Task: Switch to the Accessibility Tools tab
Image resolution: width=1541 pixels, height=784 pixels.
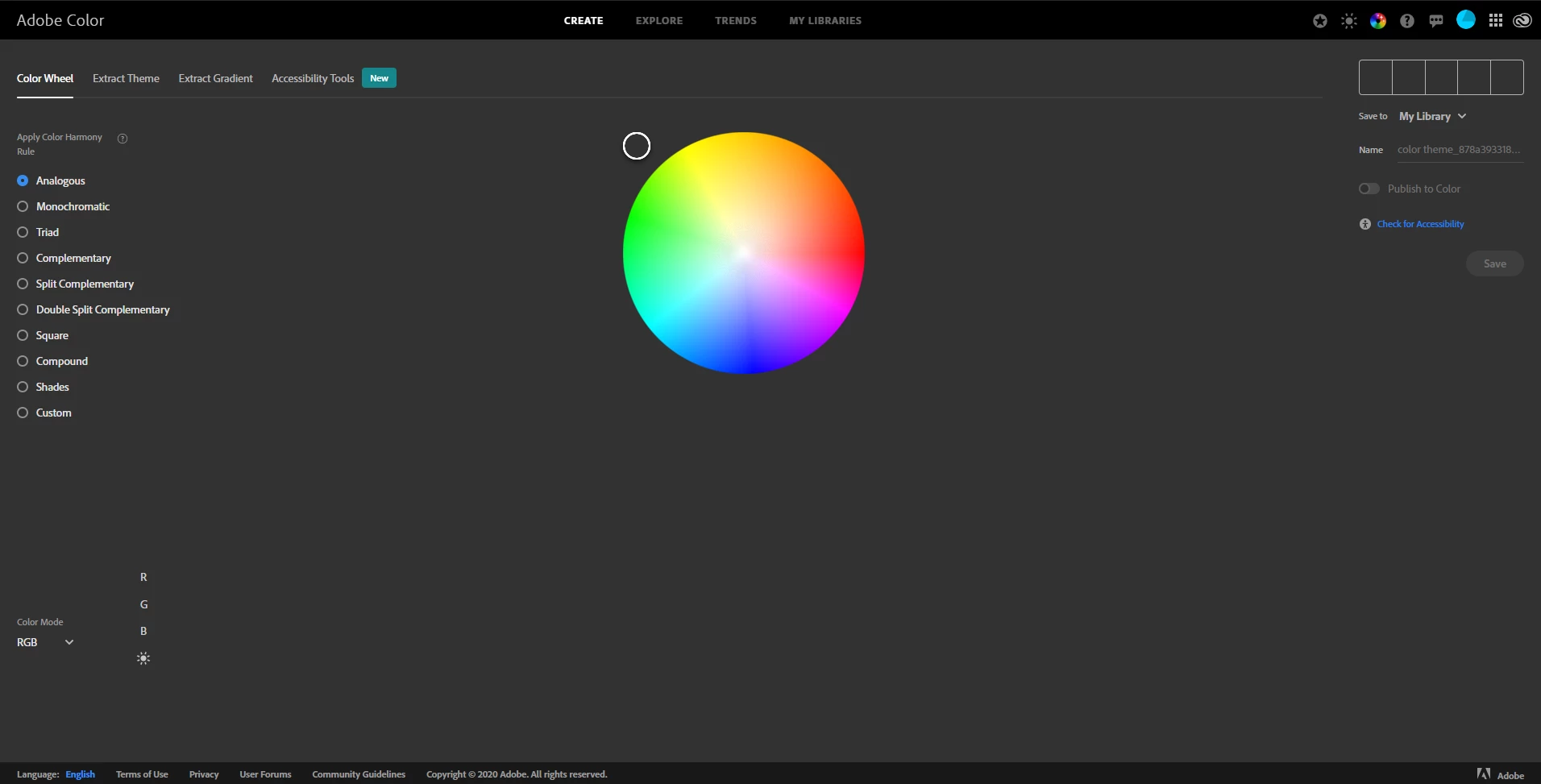Action: point(313,78)
